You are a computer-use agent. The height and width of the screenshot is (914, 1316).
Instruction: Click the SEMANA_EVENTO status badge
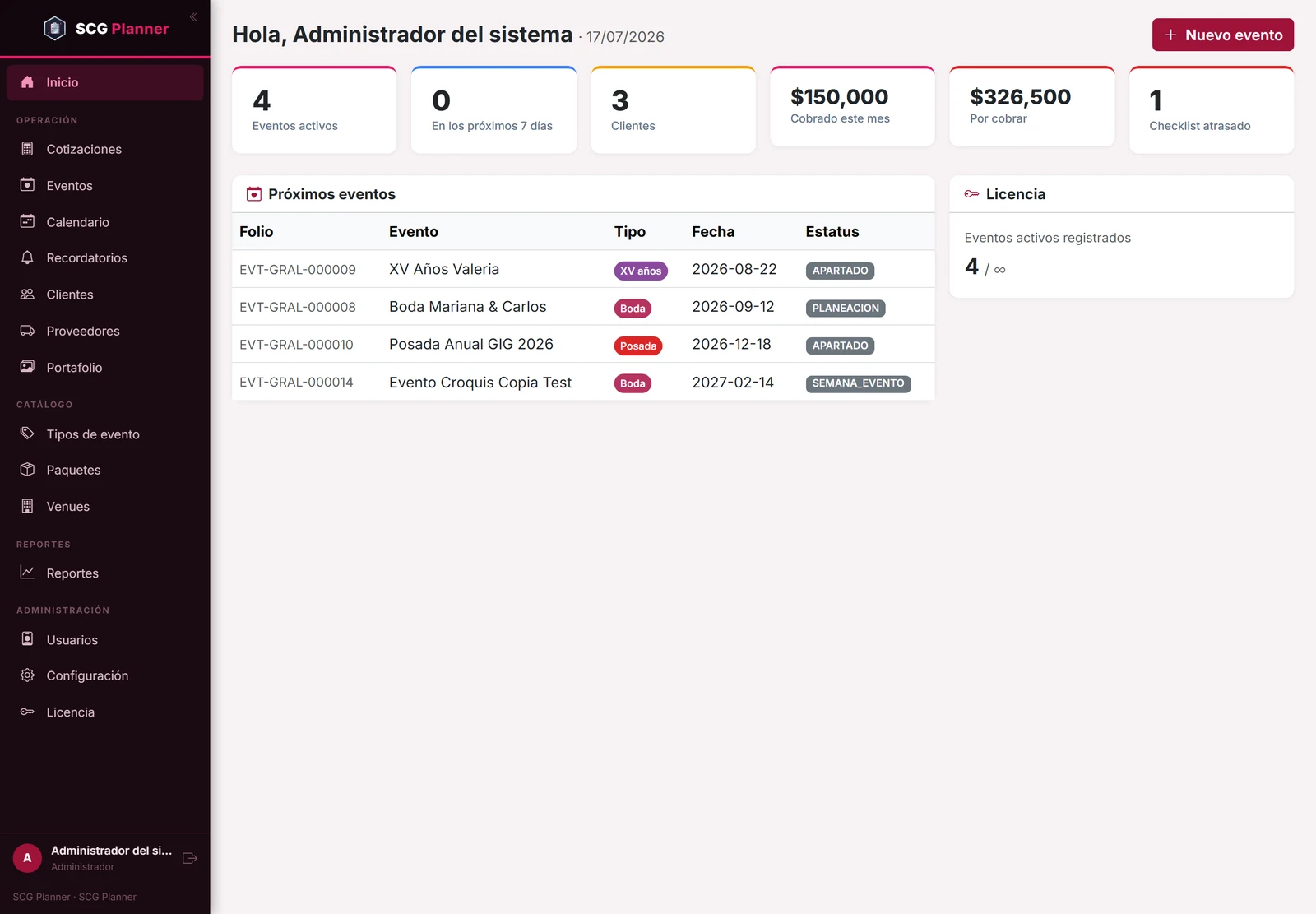(x=858, y=383)
